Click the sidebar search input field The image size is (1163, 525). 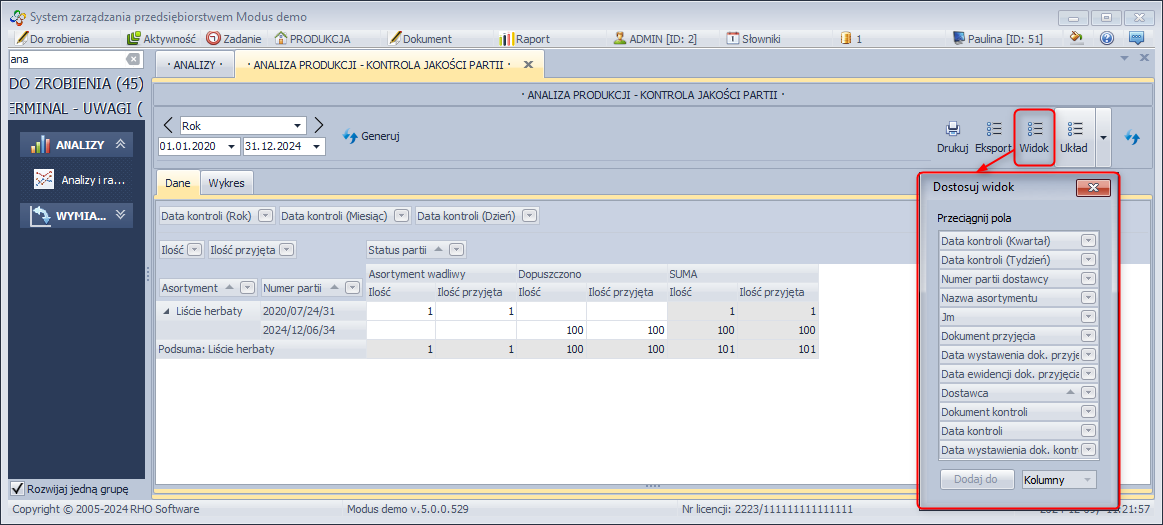pos(65,60)
